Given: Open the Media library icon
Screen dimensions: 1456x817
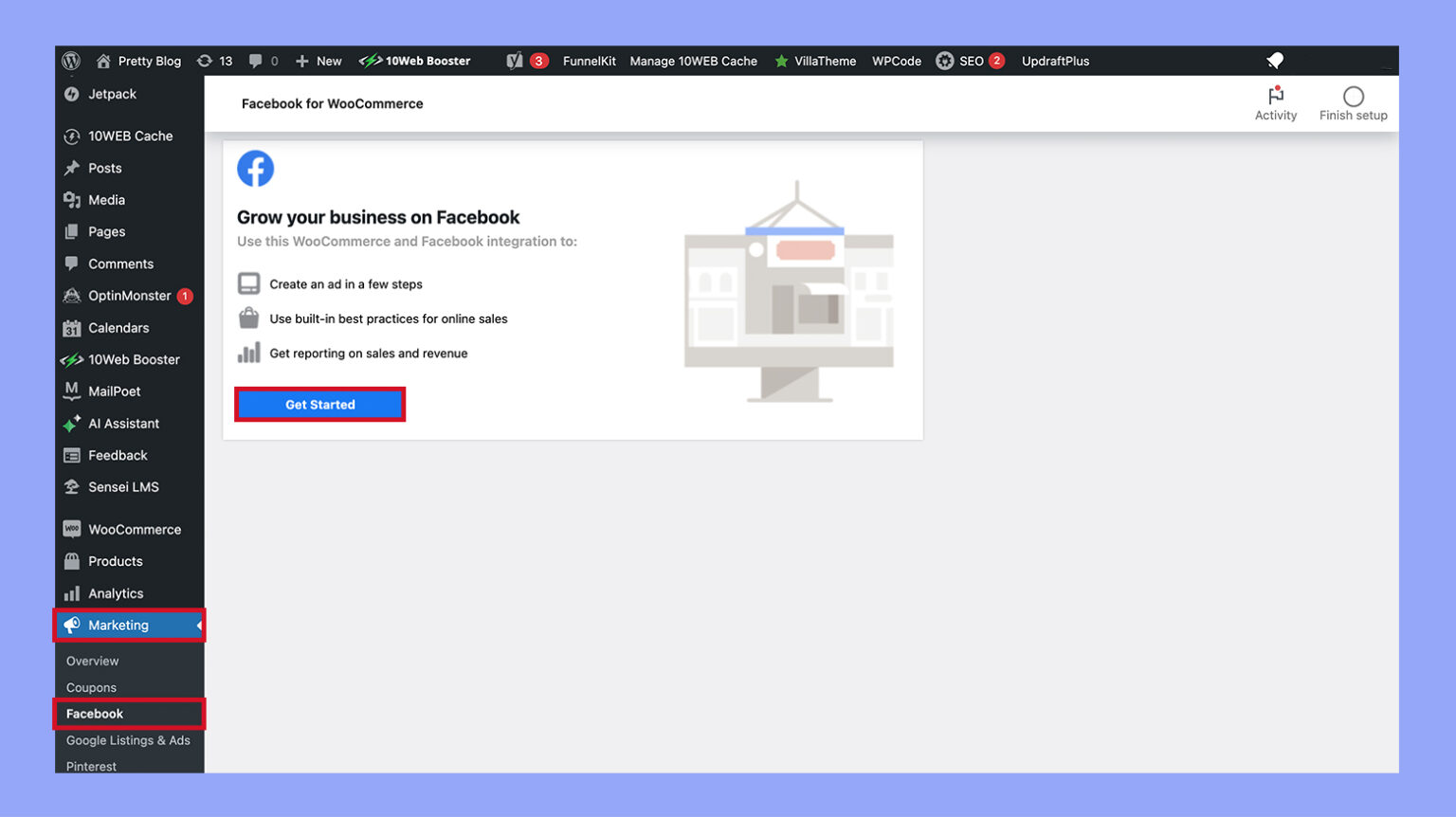Looking at the screenshot, I should pos(73,200).
